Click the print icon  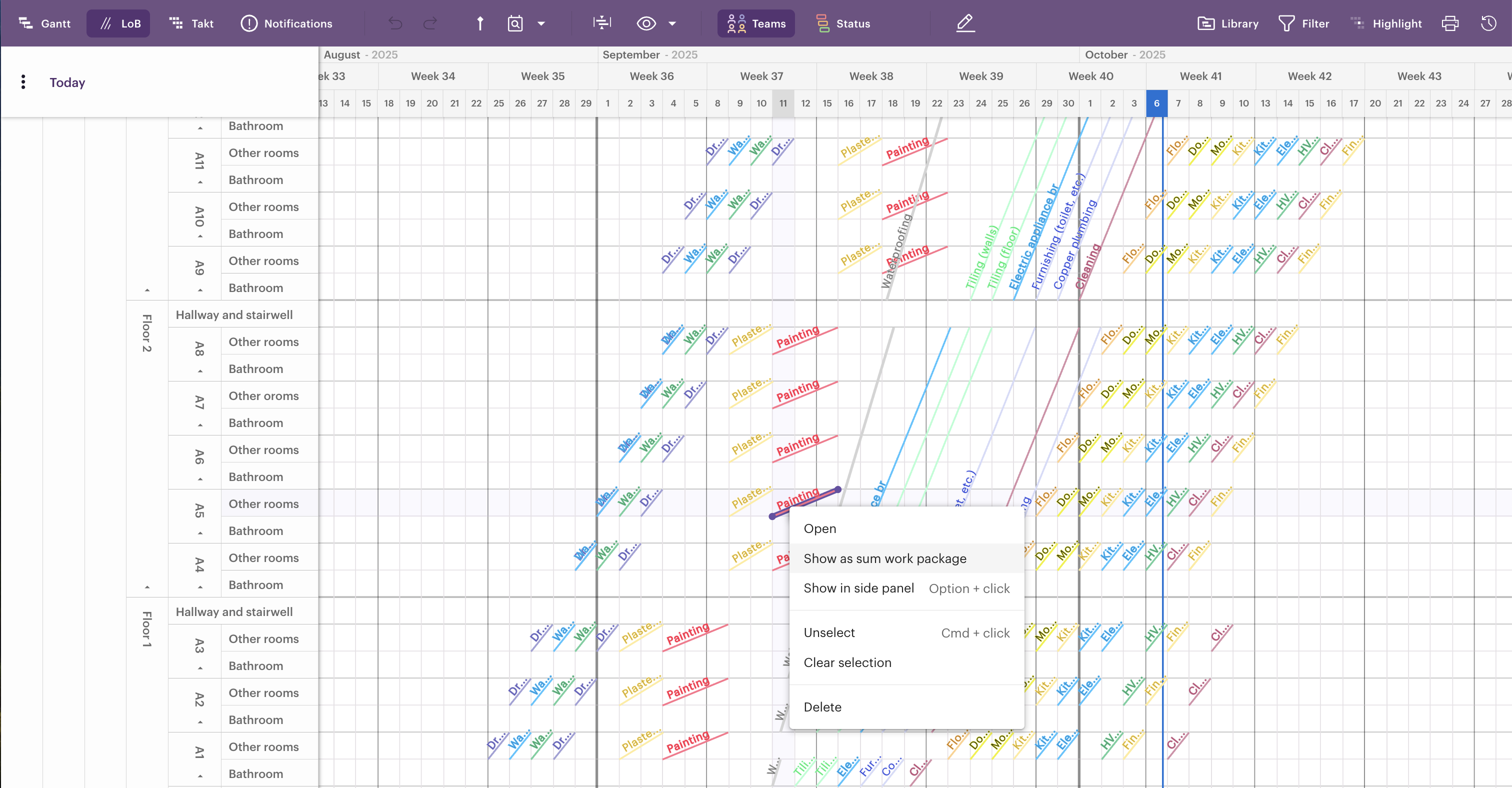[x=1449, y=23]
